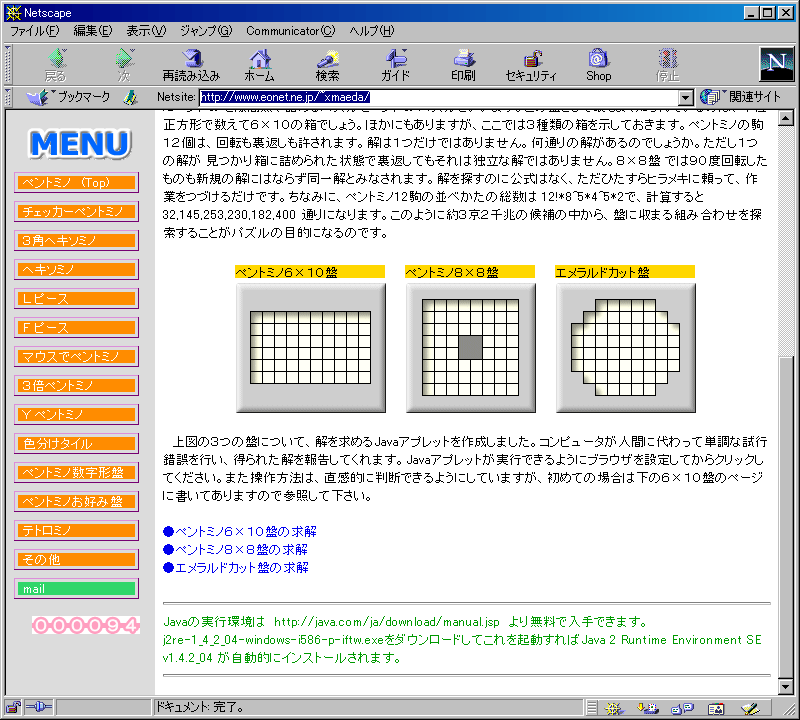This screenshot has height=720, width=800.
Task: Open the Yペントミノ page
Action: pyautogui.click(x=77, y=415)
